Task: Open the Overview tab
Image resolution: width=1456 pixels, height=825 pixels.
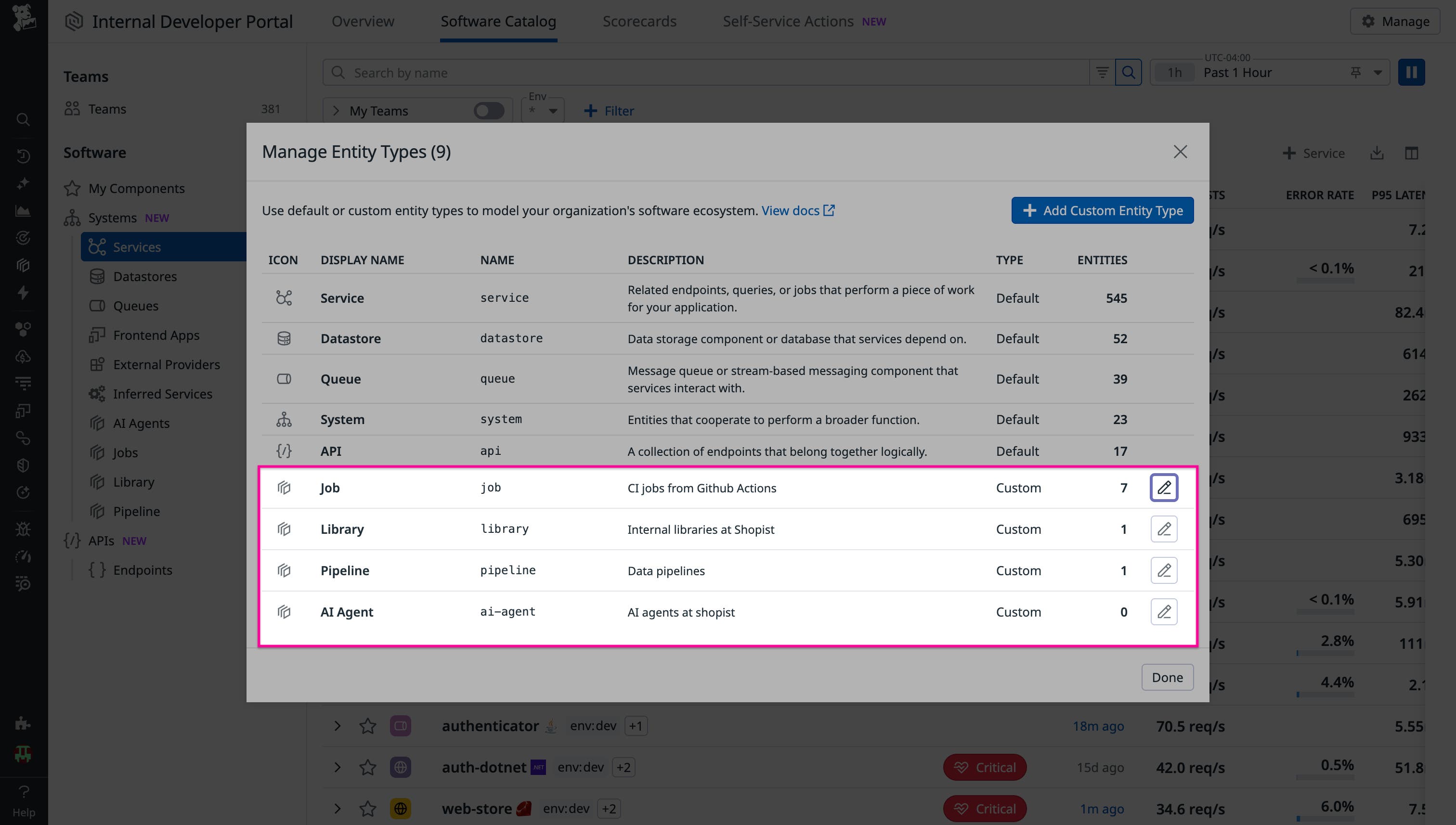Action: coord(362,21)
